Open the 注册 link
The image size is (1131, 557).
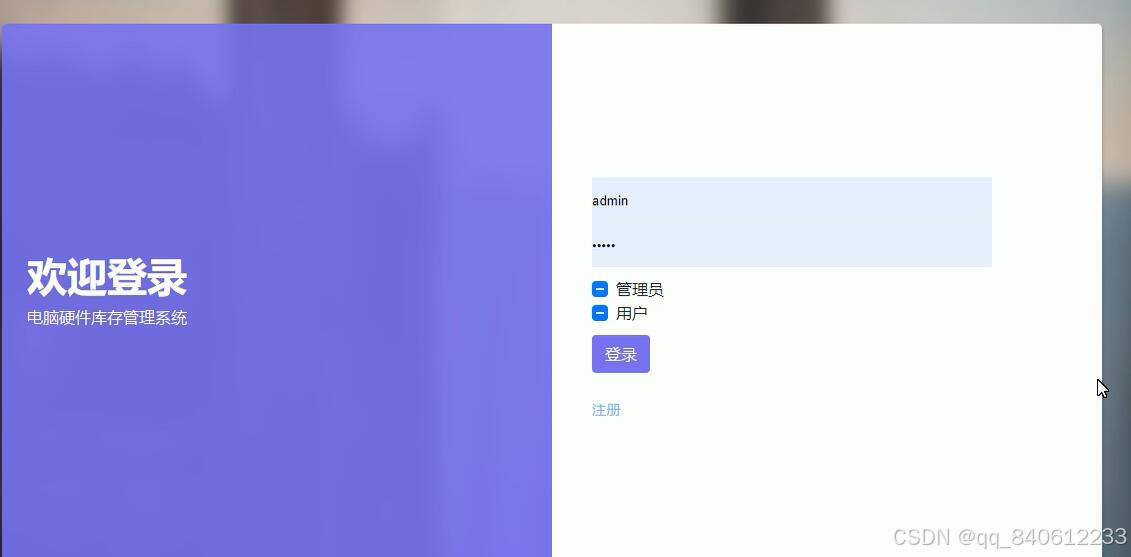point(606,410)
